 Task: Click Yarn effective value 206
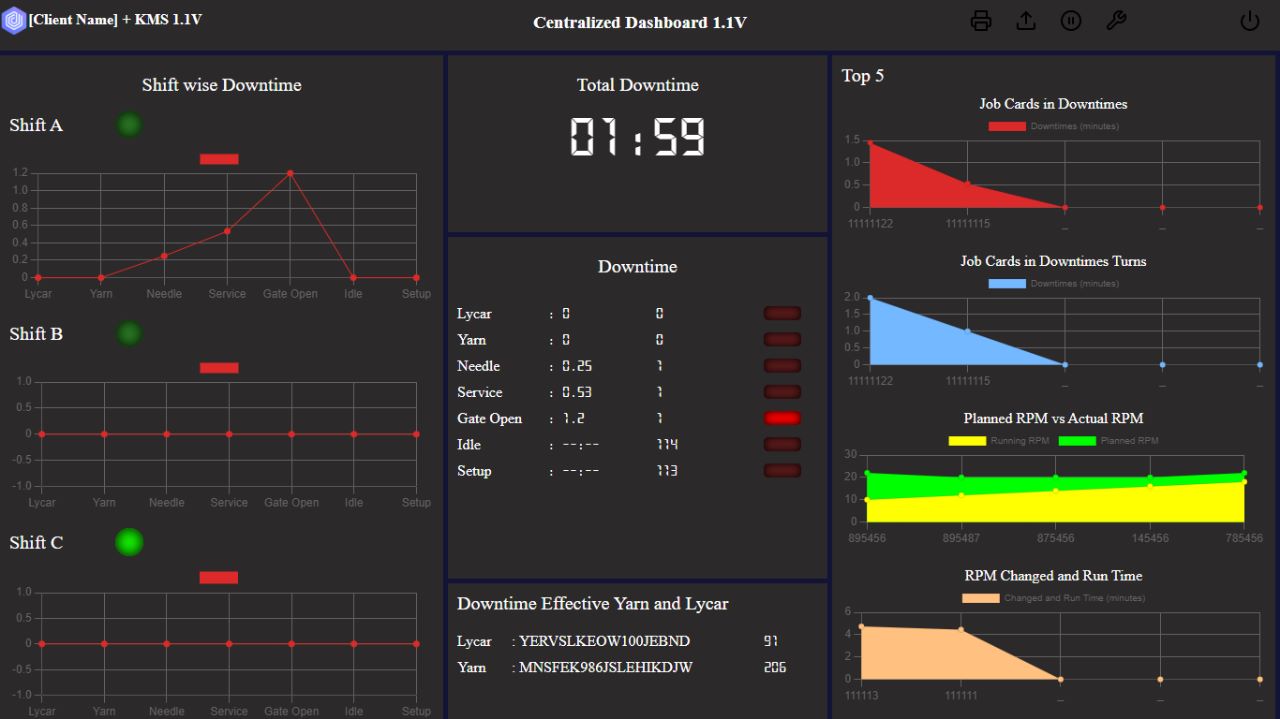[x=774, y=667]
